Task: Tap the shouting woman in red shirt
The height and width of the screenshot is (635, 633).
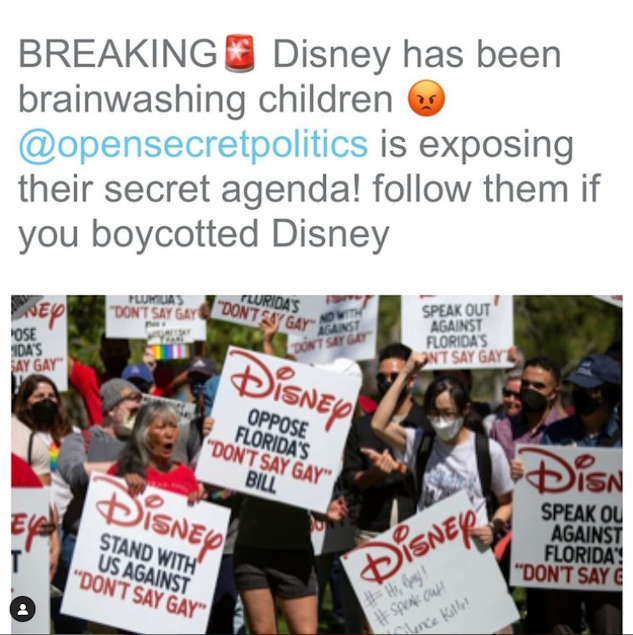Action: (x=156, y=445)
